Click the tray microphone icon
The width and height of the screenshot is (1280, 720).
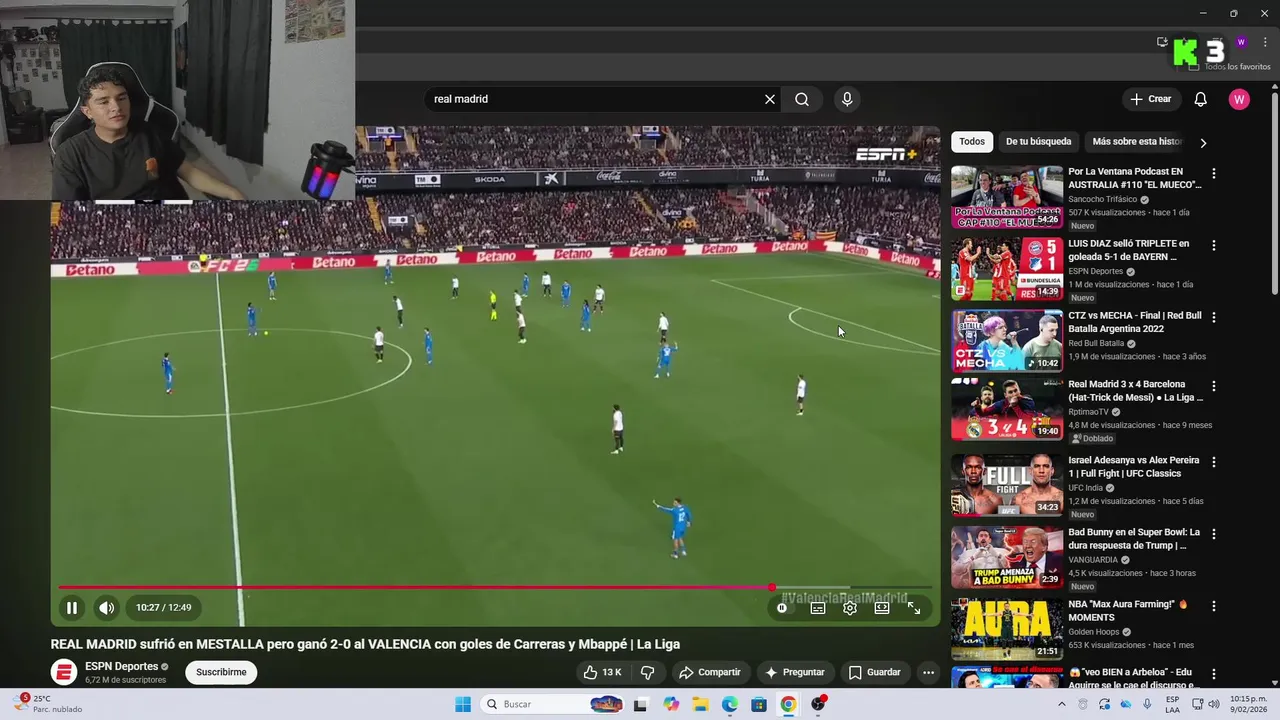point(1147,704)
